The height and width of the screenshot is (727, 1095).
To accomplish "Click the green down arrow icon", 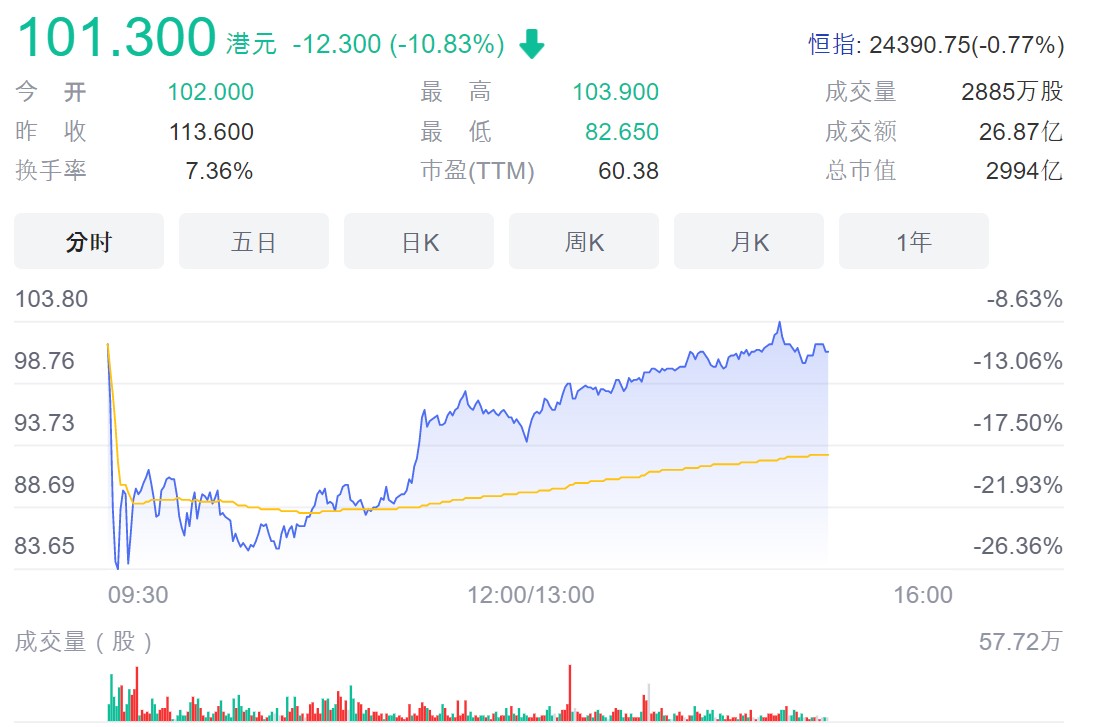I will click(x=532, y=45).
